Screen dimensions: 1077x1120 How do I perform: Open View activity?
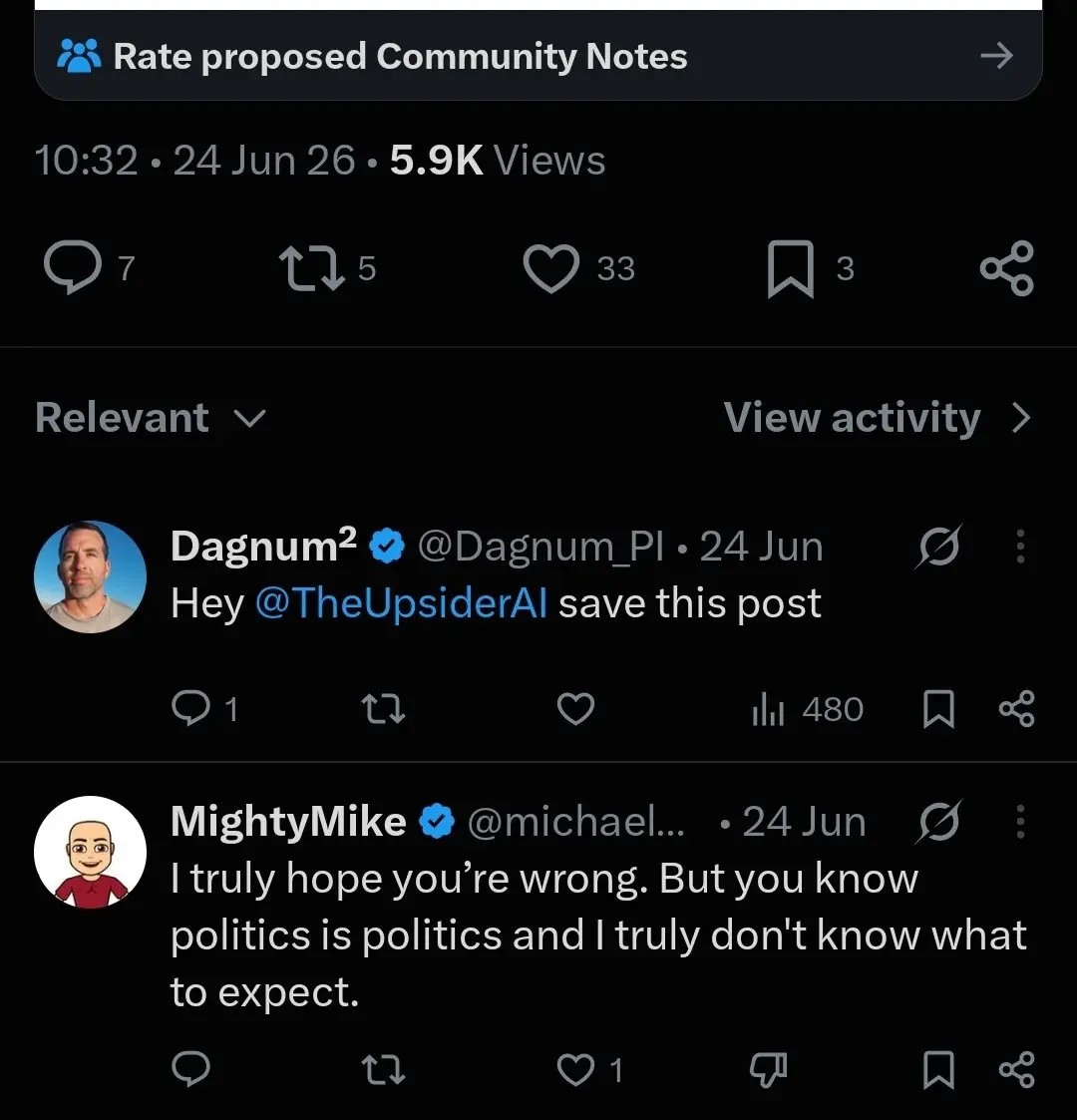point(878,417)
